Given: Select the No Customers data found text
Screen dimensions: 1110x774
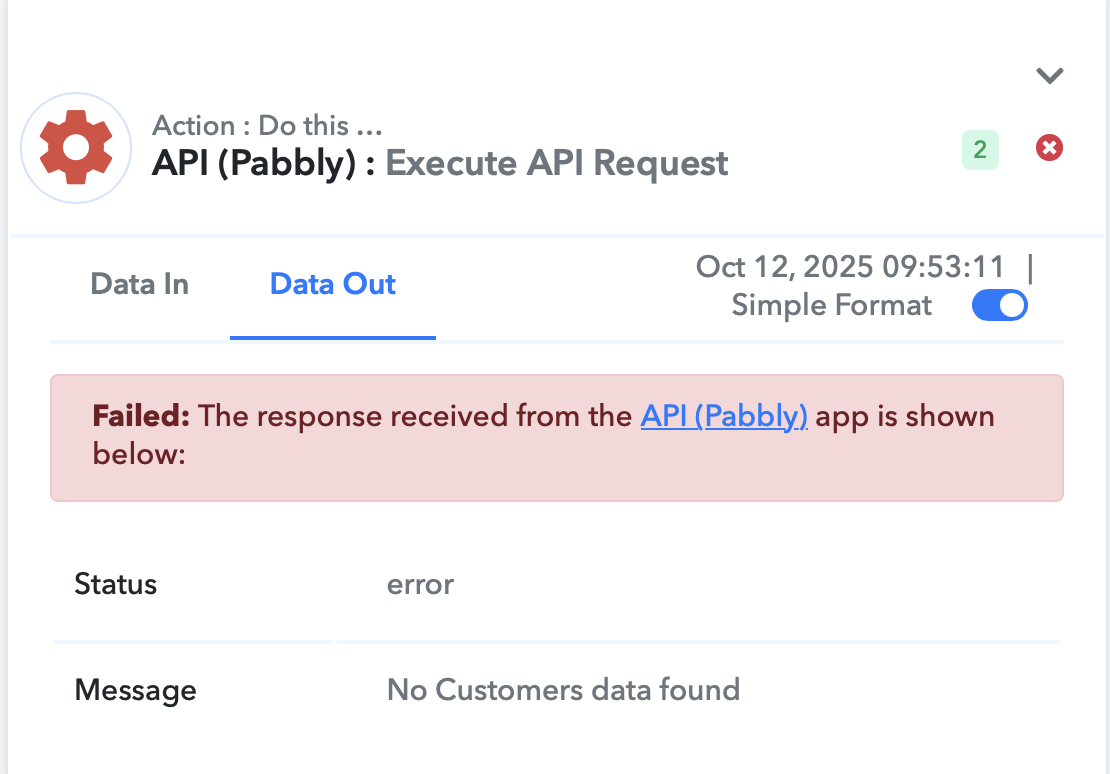Looking at the screenshot, I should tap(563, 690).
